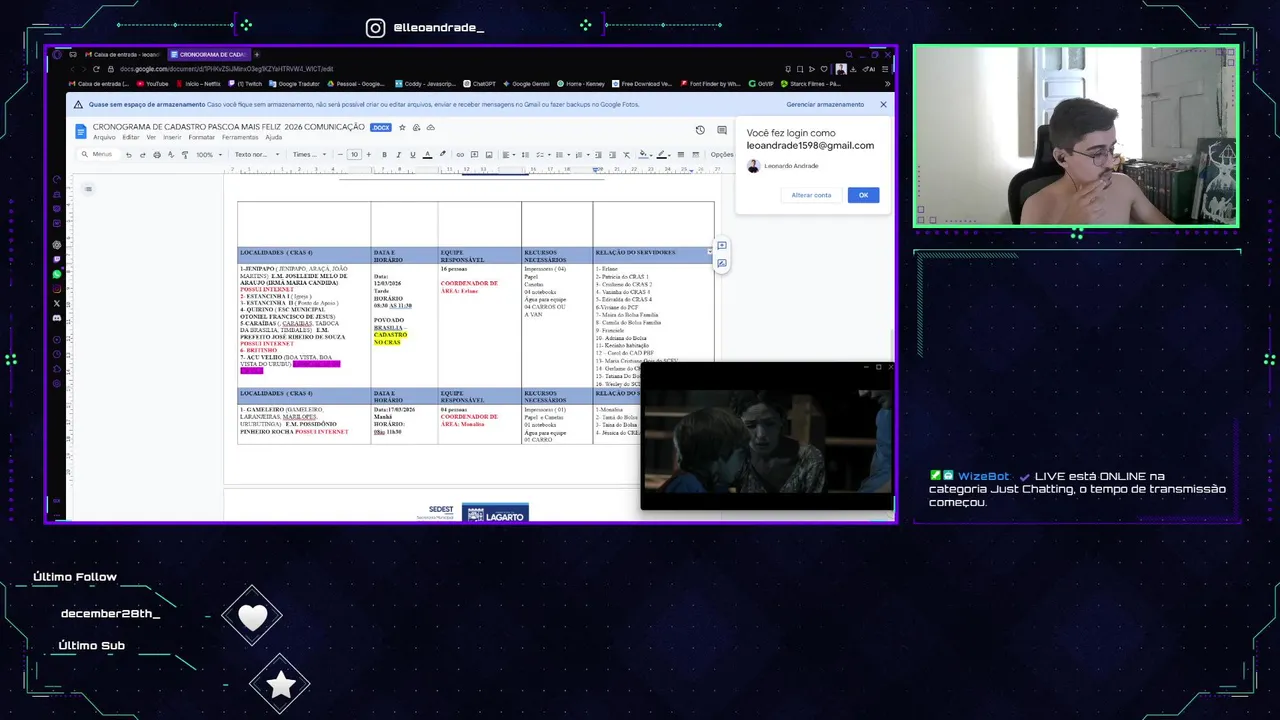Open the Inserir menu
The height and width of the screenshot is (720, 1280).
tap(172, 137)
